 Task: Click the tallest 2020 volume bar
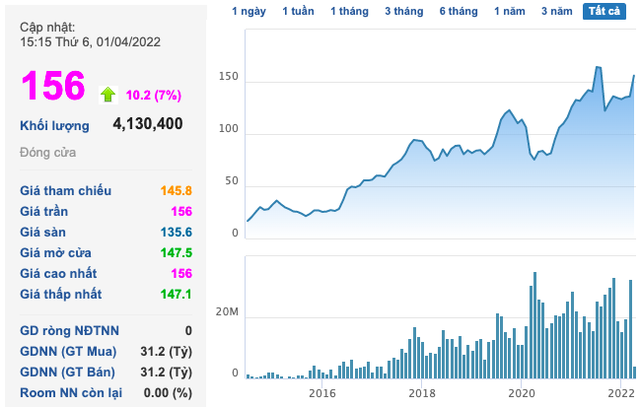point(535,325)
